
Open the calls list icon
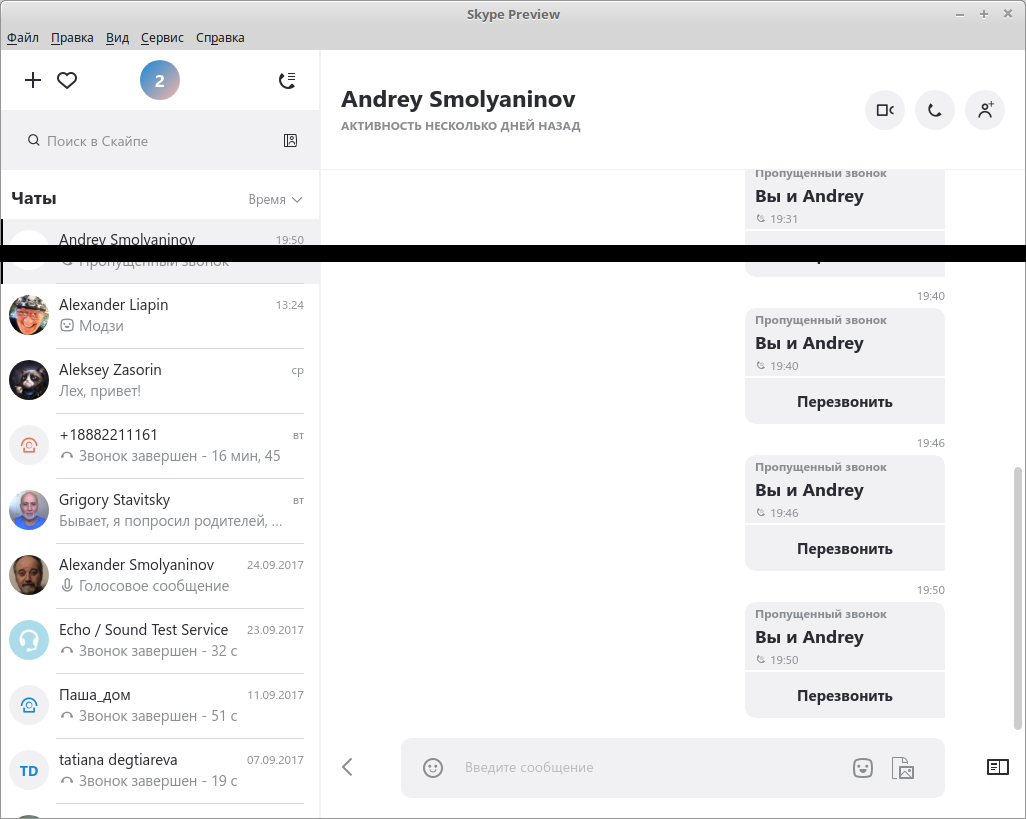point(287,80)
